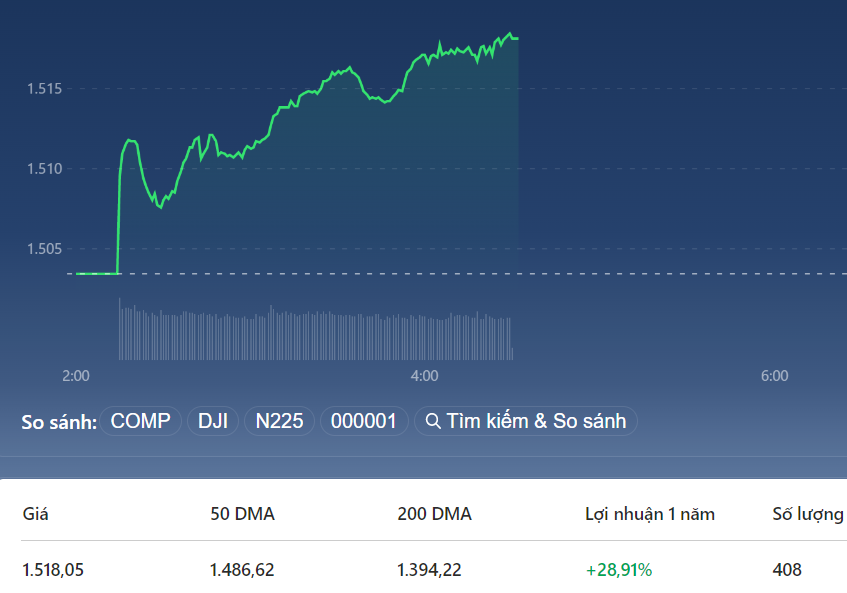
Task: Click the 6:00 time axis label
Action: click(774, 376)
